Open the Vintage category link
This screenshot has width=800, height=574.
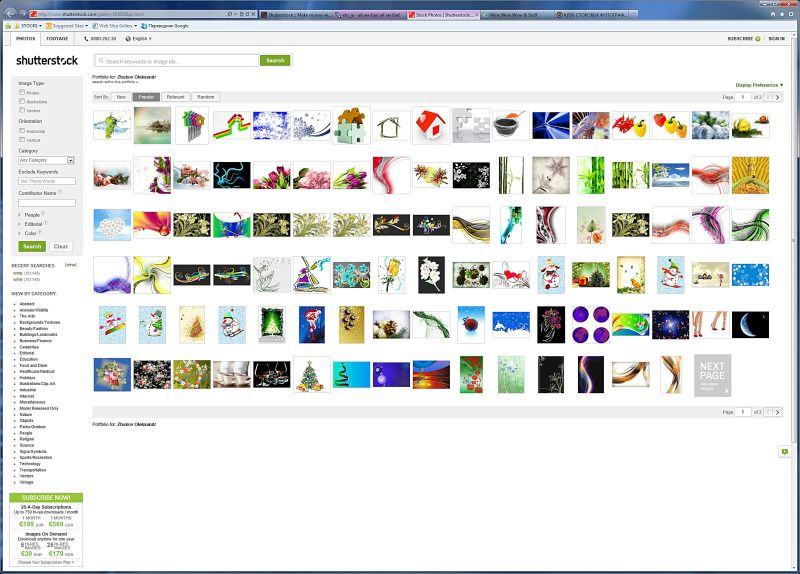(x=26, y=482)
